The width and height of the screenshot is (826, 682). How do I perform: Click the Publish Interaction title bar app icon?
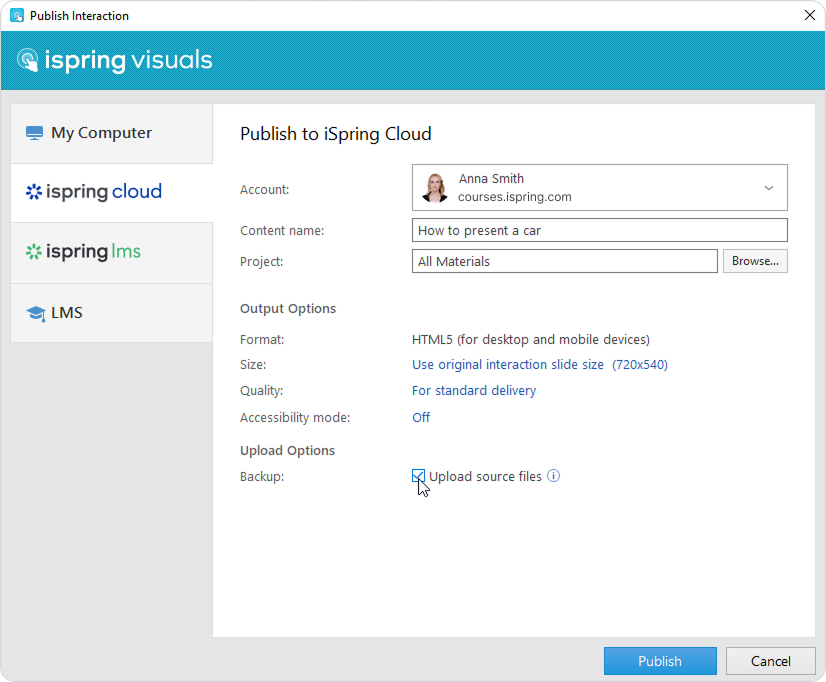tap(16, 16)
